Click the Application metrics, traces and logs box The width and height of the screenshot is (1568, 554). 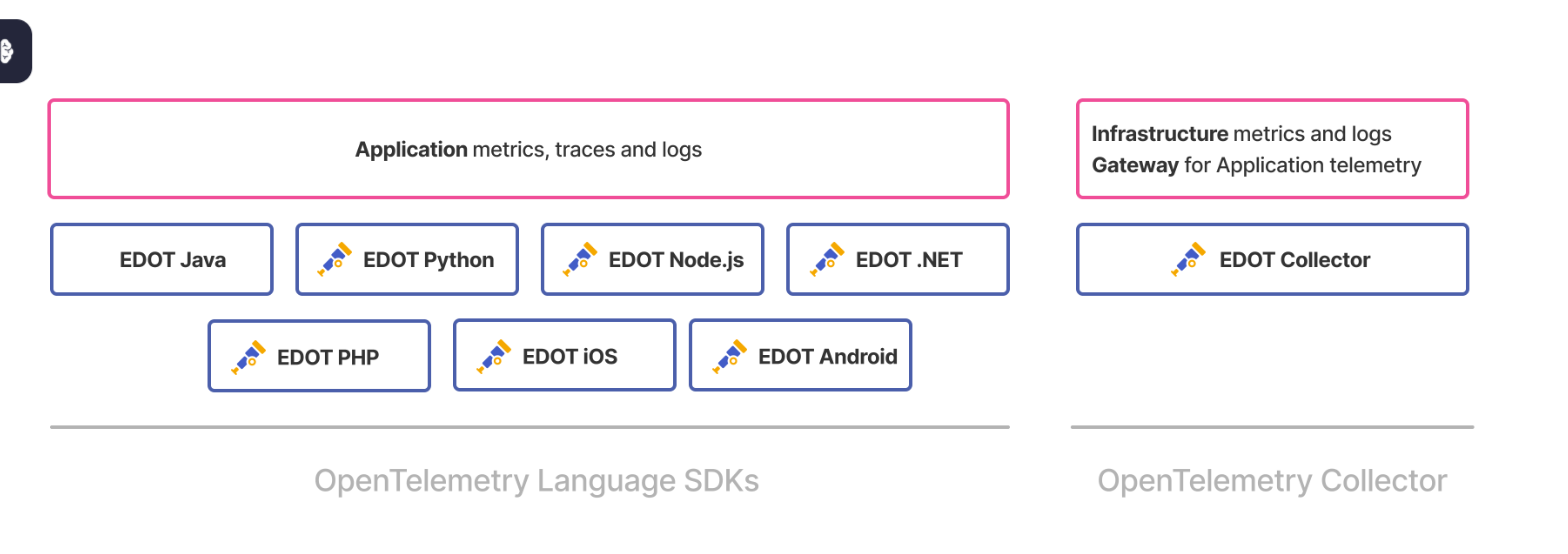(x=529, y=149)
